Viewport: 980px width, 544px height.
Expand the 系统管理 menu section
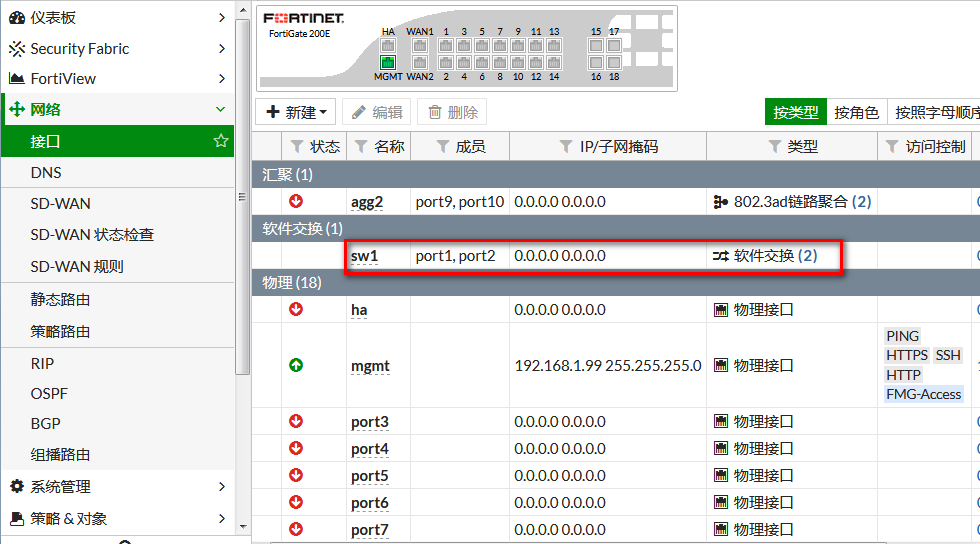(x=221, y=487)
